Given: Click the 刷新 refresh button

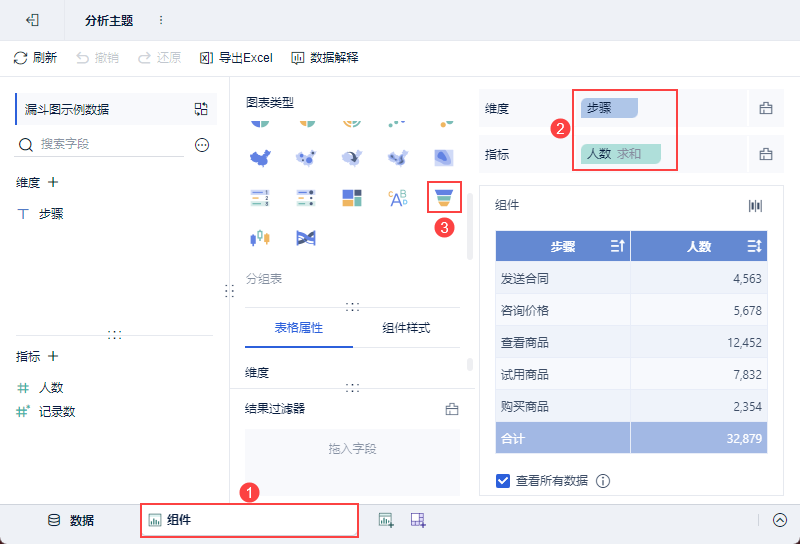Looking at the screenshot, I should pos(35,58).
